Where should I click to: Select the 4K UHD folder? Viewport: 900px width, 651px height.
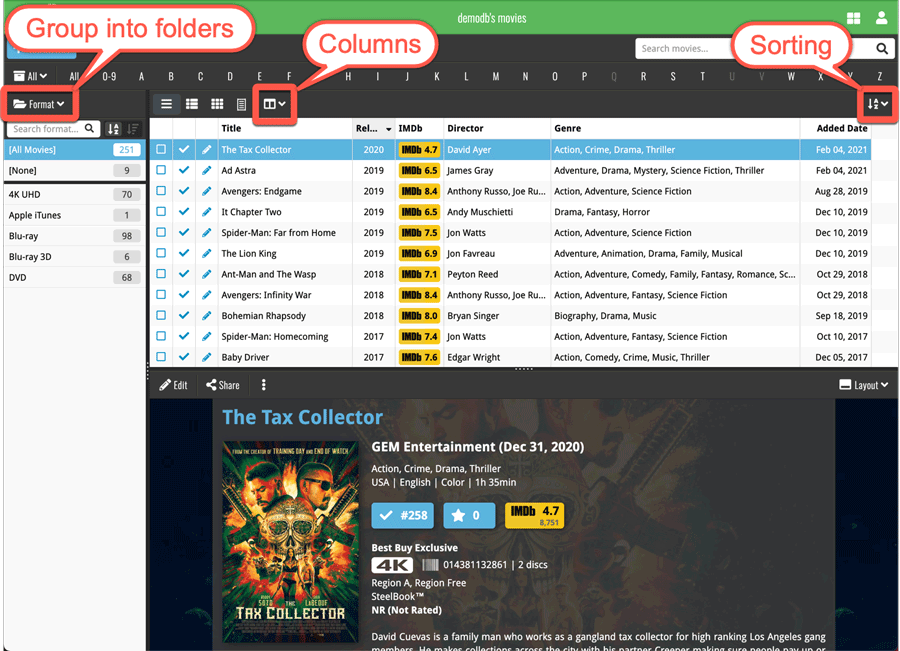click(x=75, y=195)
